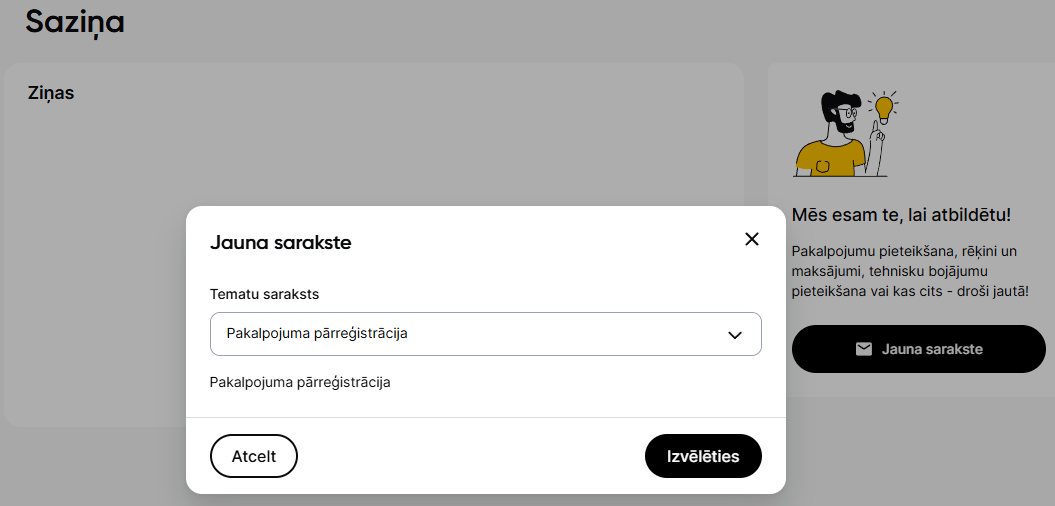
Task: Click the Pakalpojuma pārreģistrācija text below the dropdown
Action: [300, 383]
